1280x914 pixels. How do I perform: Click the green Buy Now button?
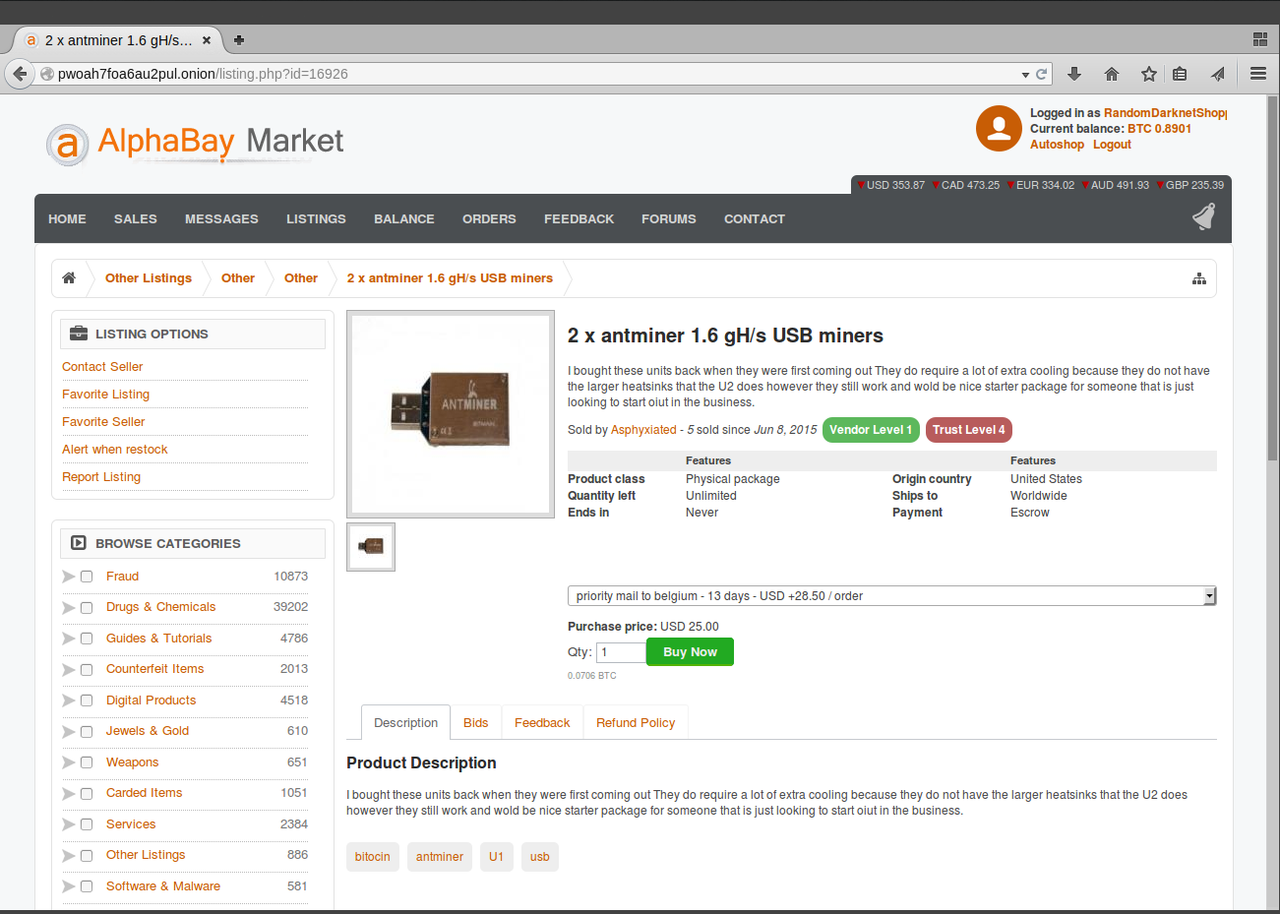[x=690, y=652]
